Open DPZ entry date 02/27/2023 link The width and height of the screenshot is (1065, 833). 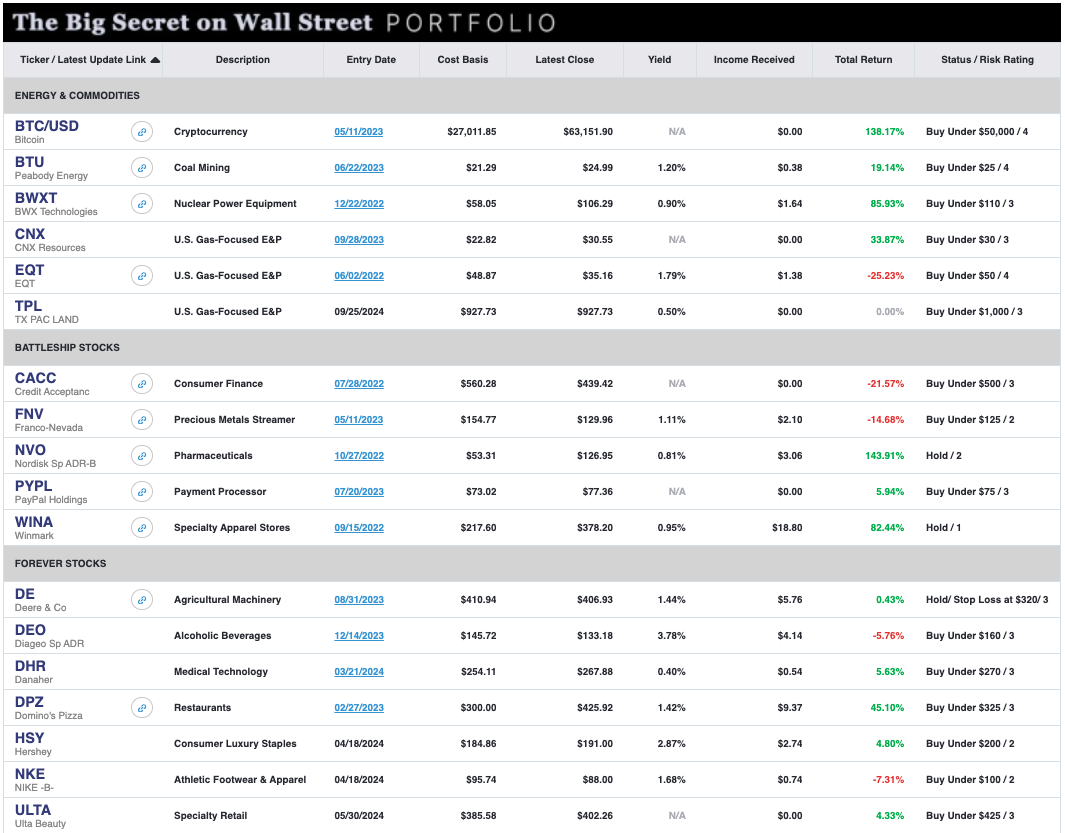click(x=359, y=708)
